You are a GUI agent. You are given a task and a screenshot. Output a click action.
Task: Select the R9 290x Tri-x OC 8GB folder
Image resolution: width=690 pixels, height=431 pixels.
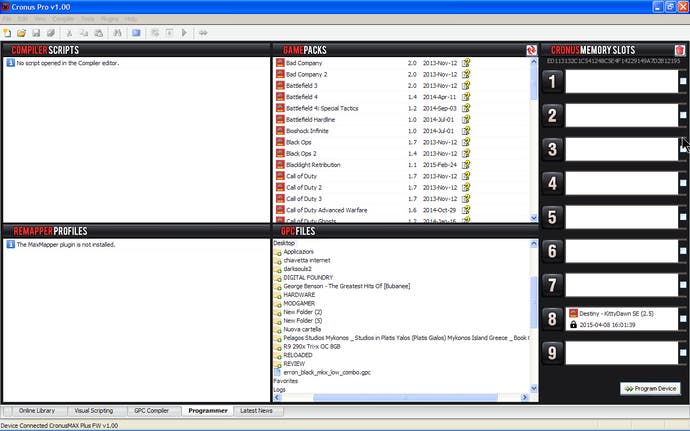(x=312, y=346)
